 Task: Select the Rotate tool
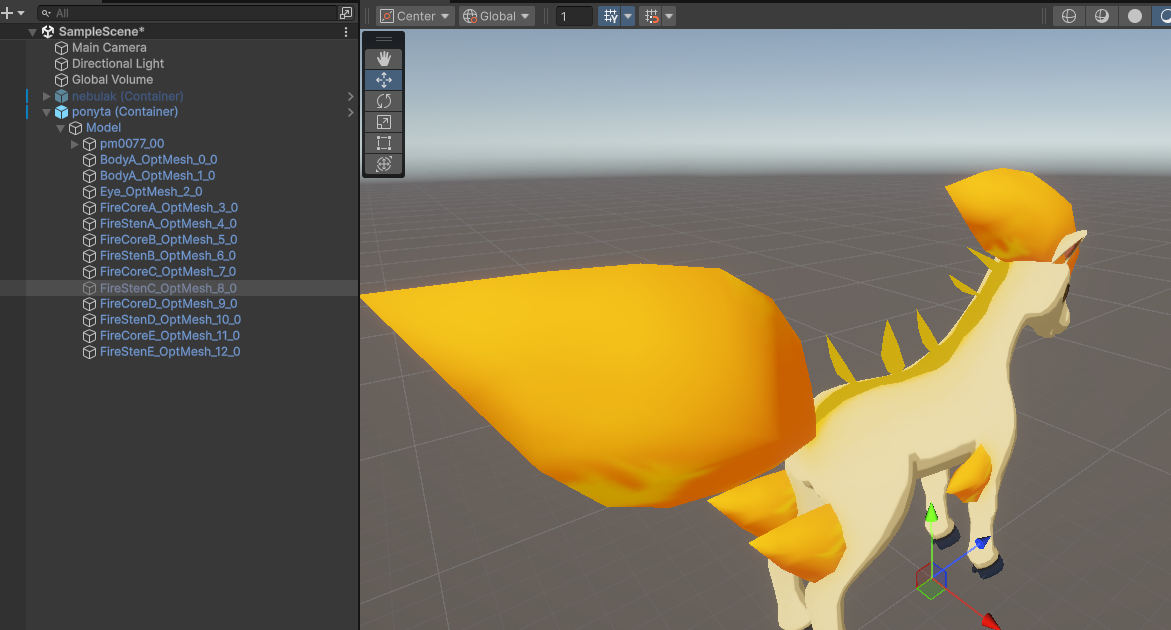click(x=384, y=101)
